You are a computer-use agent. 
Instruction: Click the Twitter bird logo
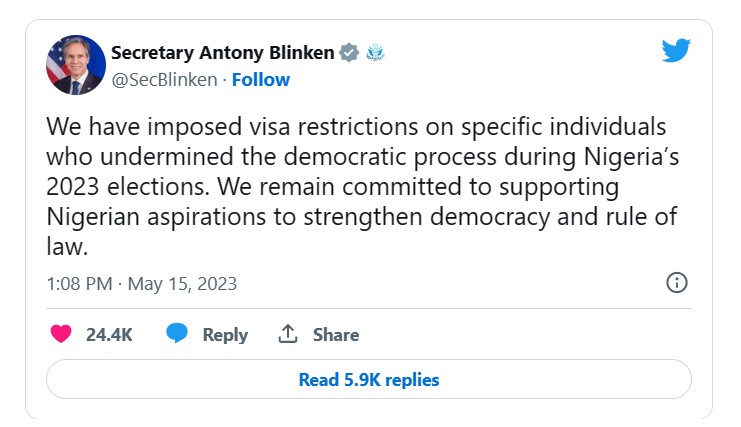pyautogui.click(x=676, y=51)
